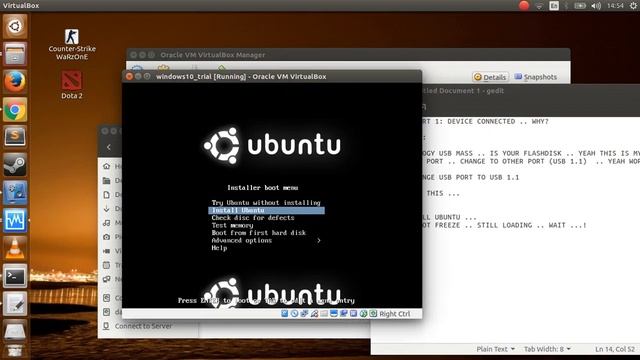Select the Help boot menu entry
The width and height of the screenshot is (640, 360).
(219, 248)
